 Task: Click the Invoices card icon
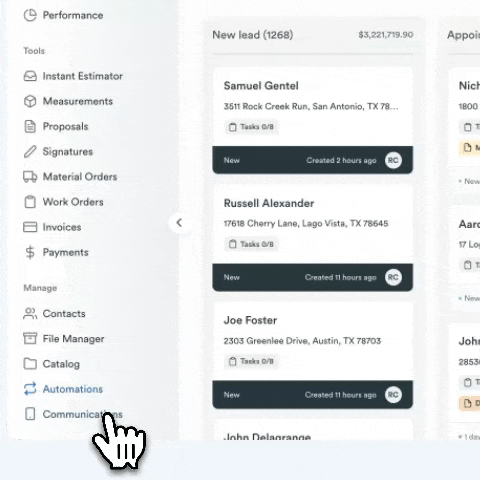point(30,227)
